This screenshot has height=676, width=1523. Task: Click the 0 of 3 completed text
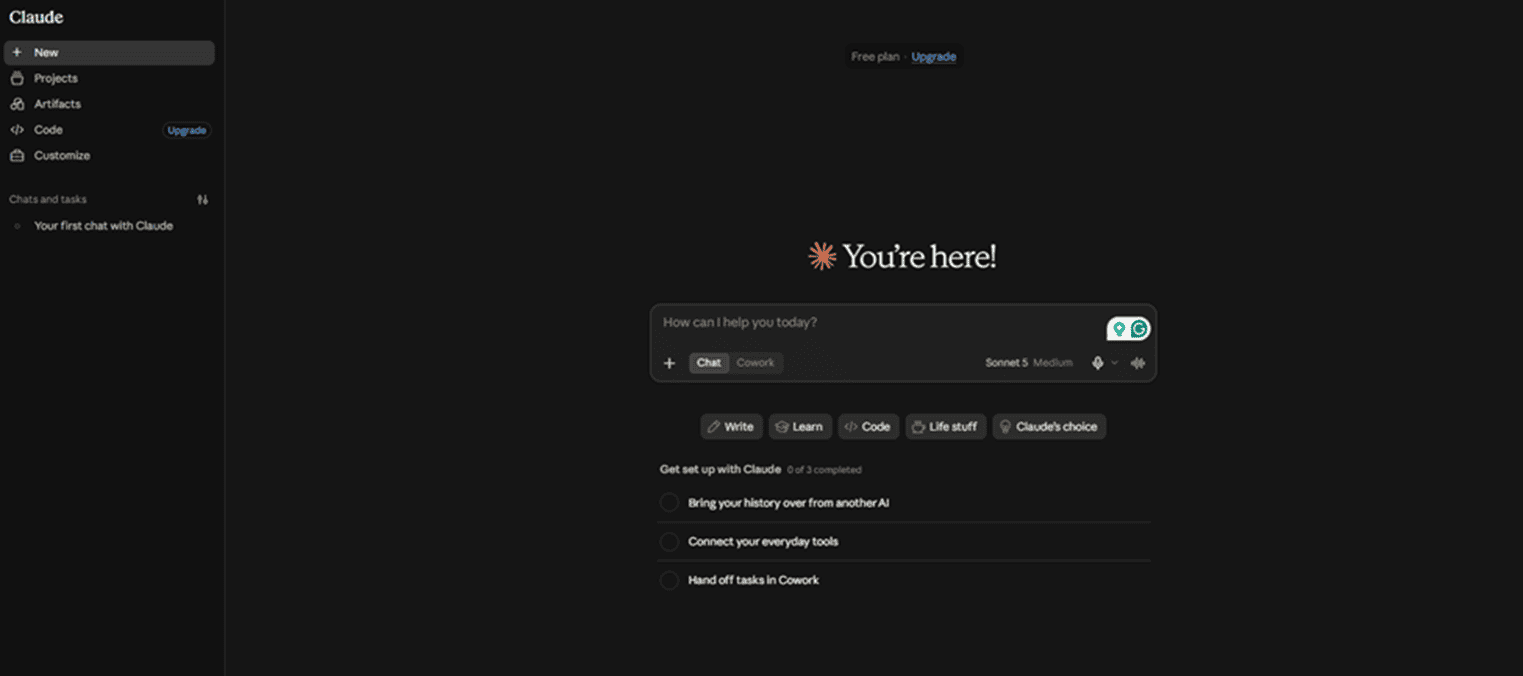coord(824,470)
